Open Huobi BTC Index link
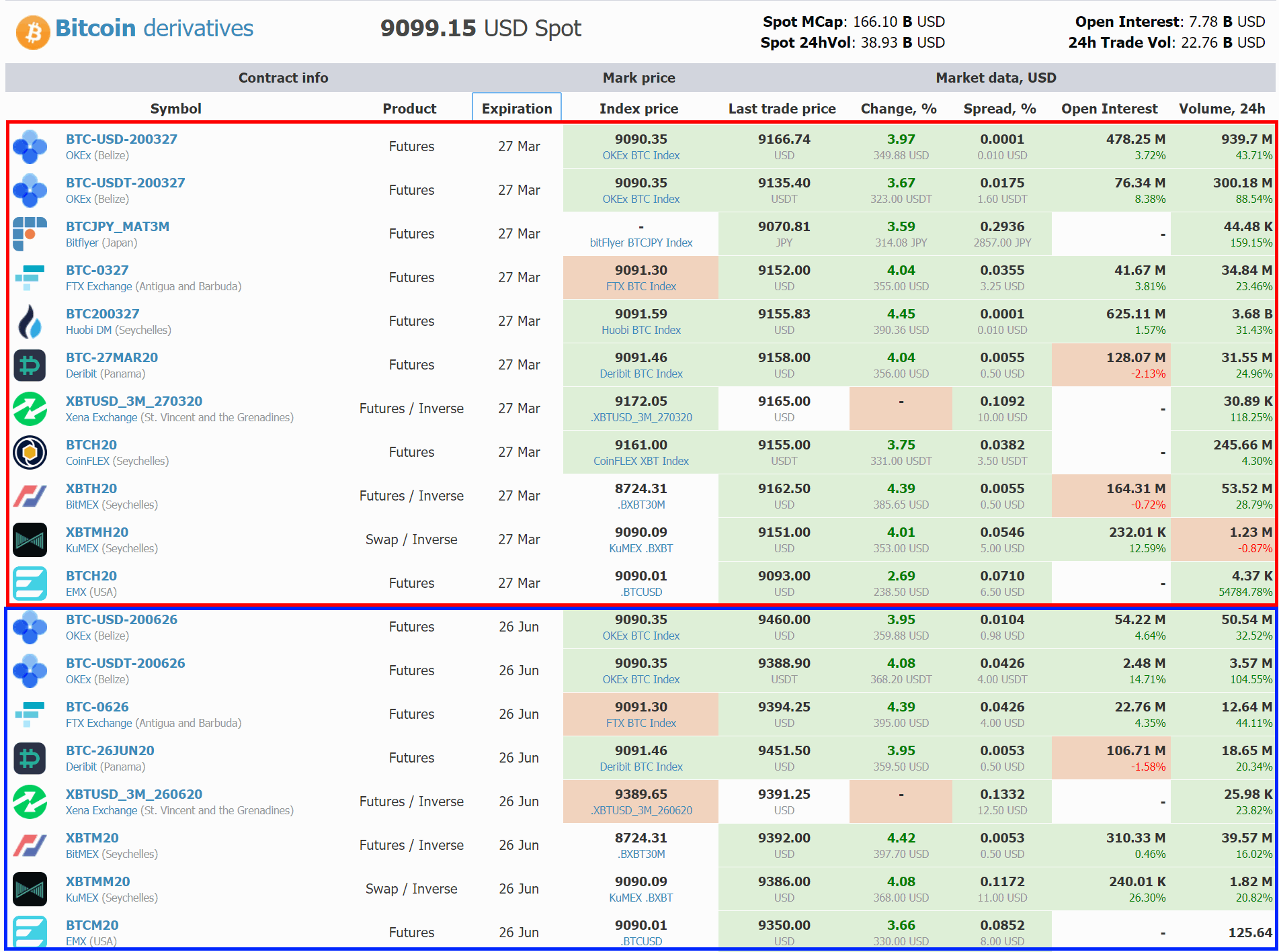1279x952 pixels. click(641, 330)
